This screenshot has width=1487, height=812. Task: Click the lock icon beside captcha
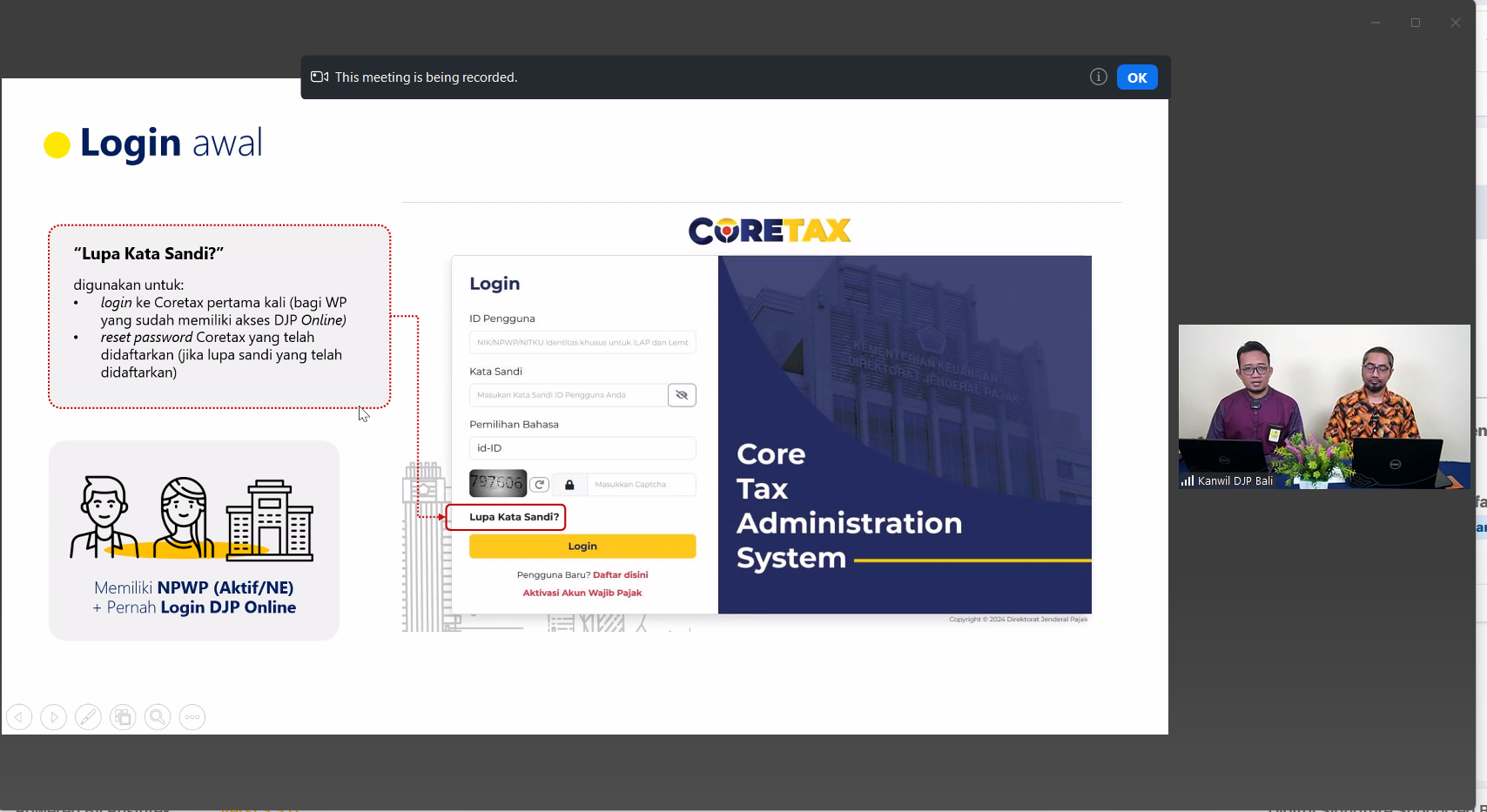coord(569,485)
